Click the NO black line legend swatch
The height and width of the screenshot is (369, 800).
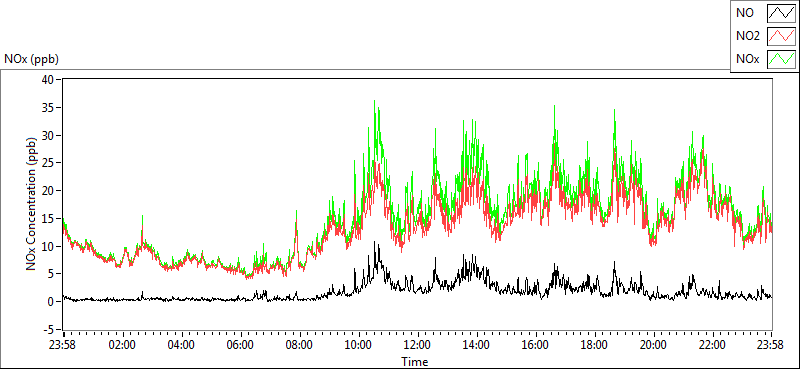[x=781, y=13]
